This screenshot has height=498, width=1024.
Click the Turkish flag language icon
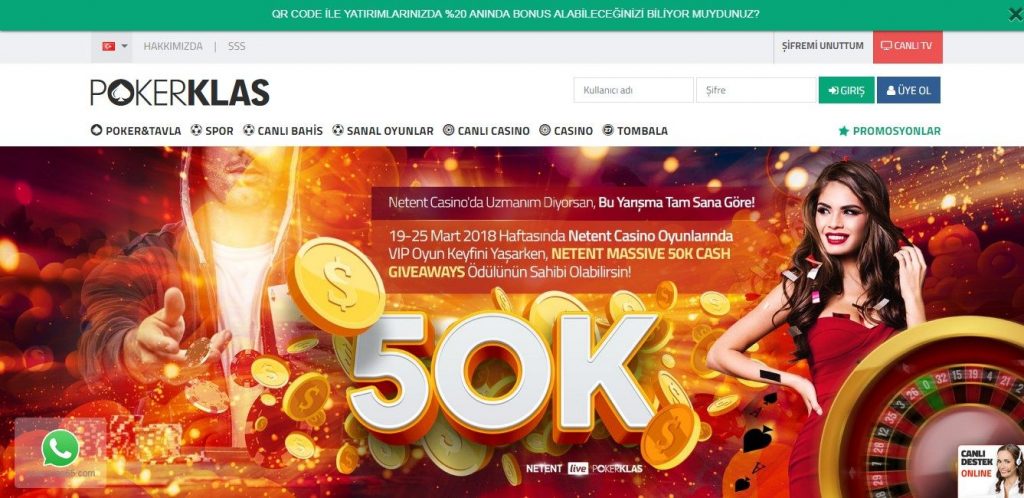coord(108,46)
